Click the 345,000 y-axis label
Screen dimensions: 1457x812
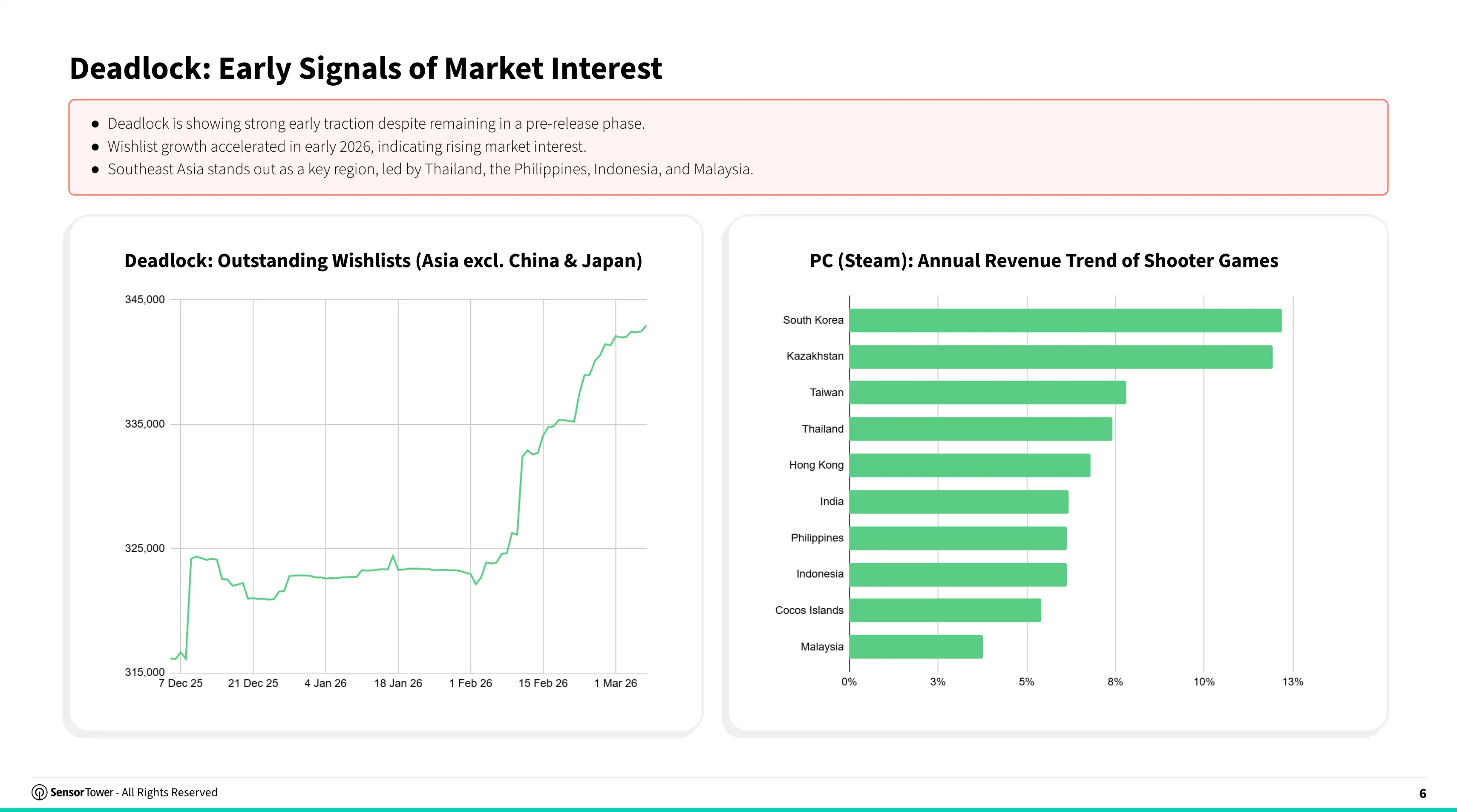click(x=145, y=299)
